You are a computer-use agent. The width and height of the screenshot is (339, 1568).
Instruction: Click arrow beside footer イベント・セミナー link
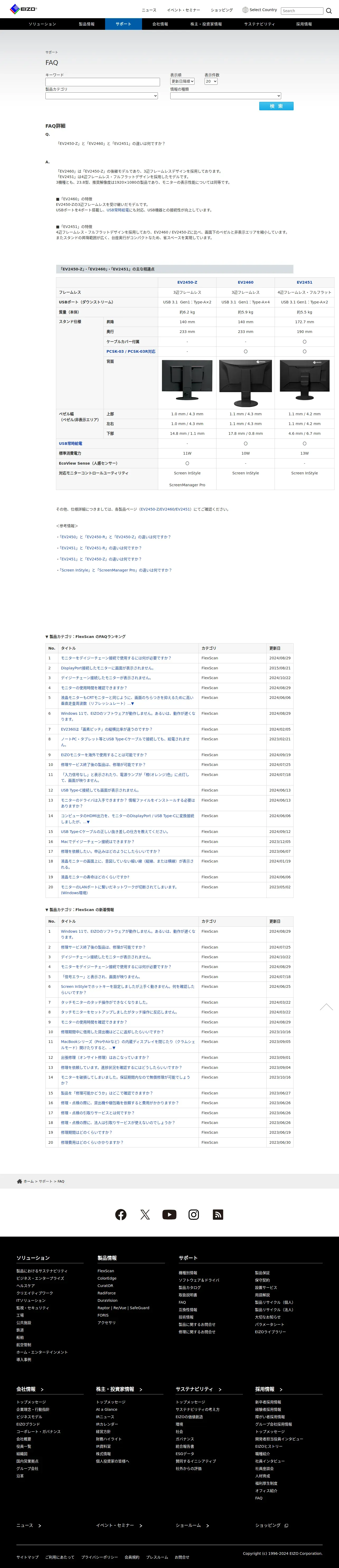[141, 1526]
